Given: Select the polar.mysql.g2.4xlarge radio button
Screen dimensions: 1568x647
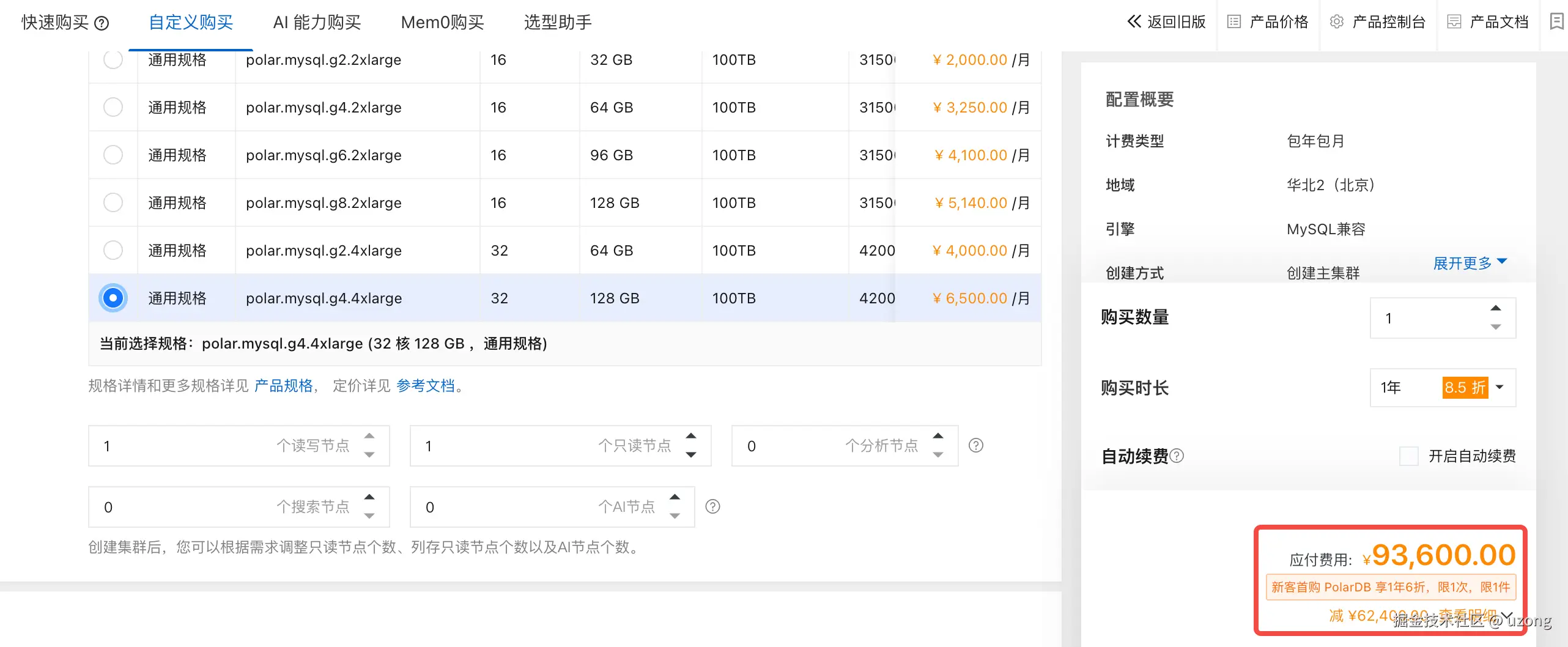Looking at the screenshot, I should click(113, 250).
